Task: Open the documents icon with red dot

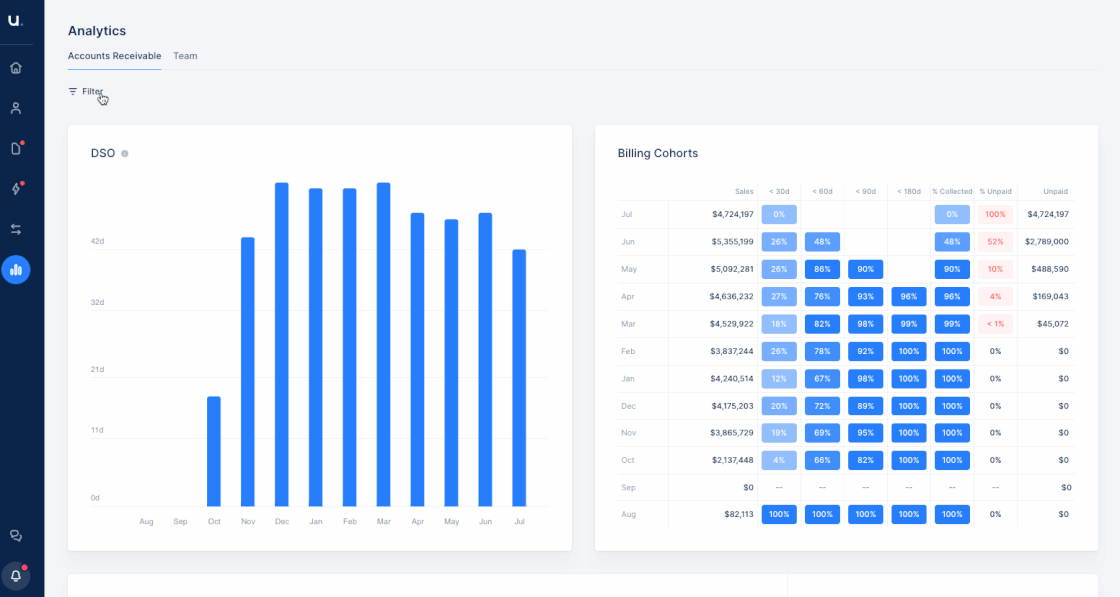Action: 16,149
